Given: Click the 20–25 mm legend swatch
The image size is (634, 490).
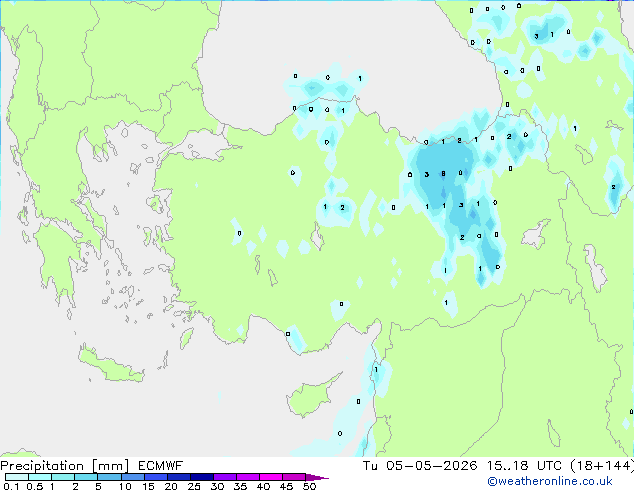Looking at the screenshot, I should click(x=179, y=477).
